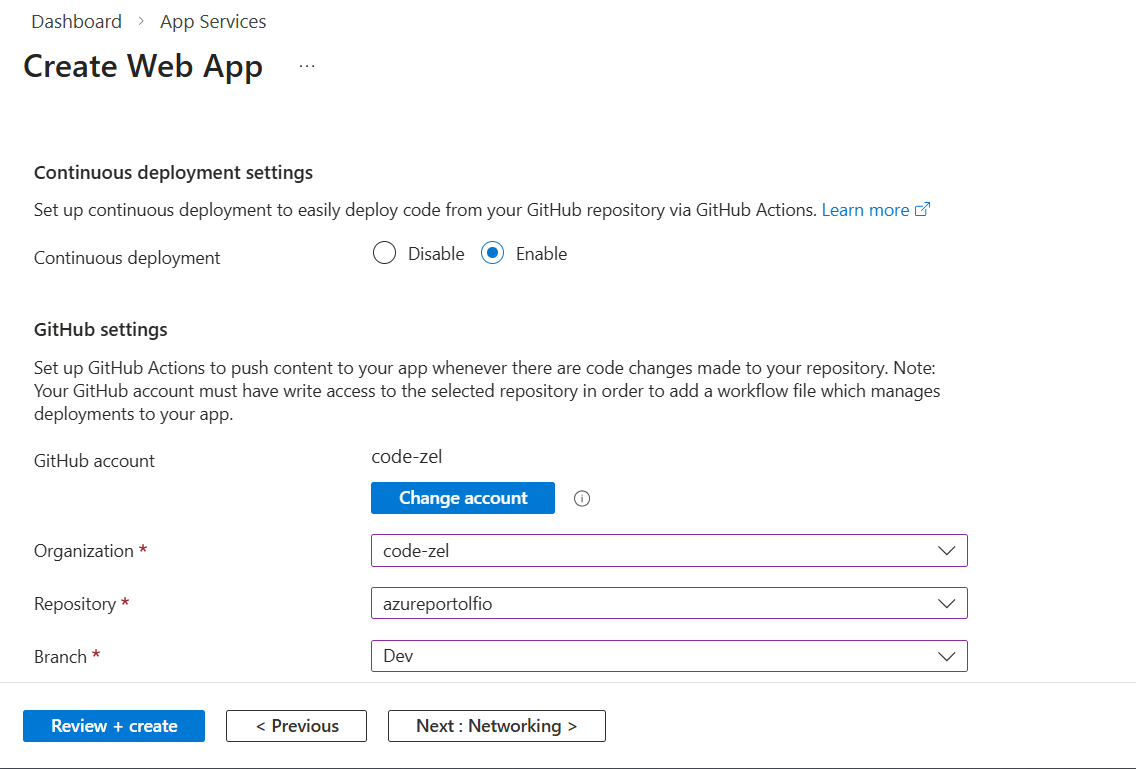This screenshot has width=1136, height=769.
Task: Open the Repository dropdown showing azureportolfio
Action: pyautogui.click(x=668, y=604)
